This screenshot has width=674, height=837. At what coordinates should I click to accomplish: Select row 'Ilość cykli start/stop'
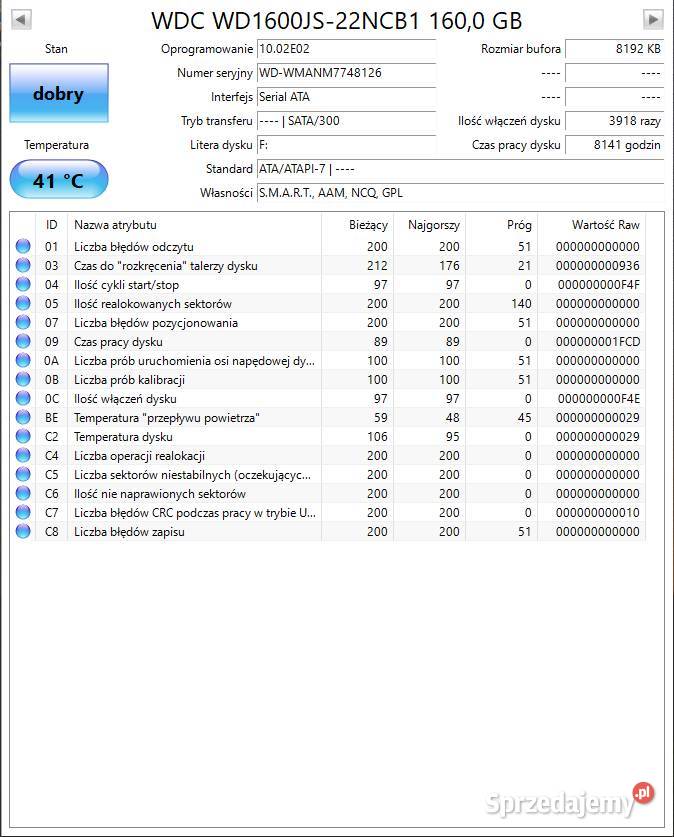click(x=328, y=284)
